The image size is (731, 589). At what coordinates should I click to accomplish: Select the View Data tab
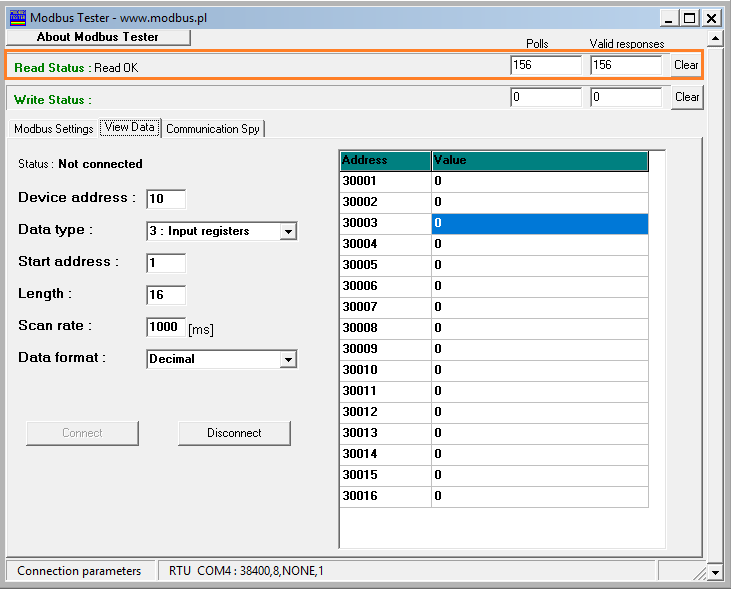tap(130, 127)
